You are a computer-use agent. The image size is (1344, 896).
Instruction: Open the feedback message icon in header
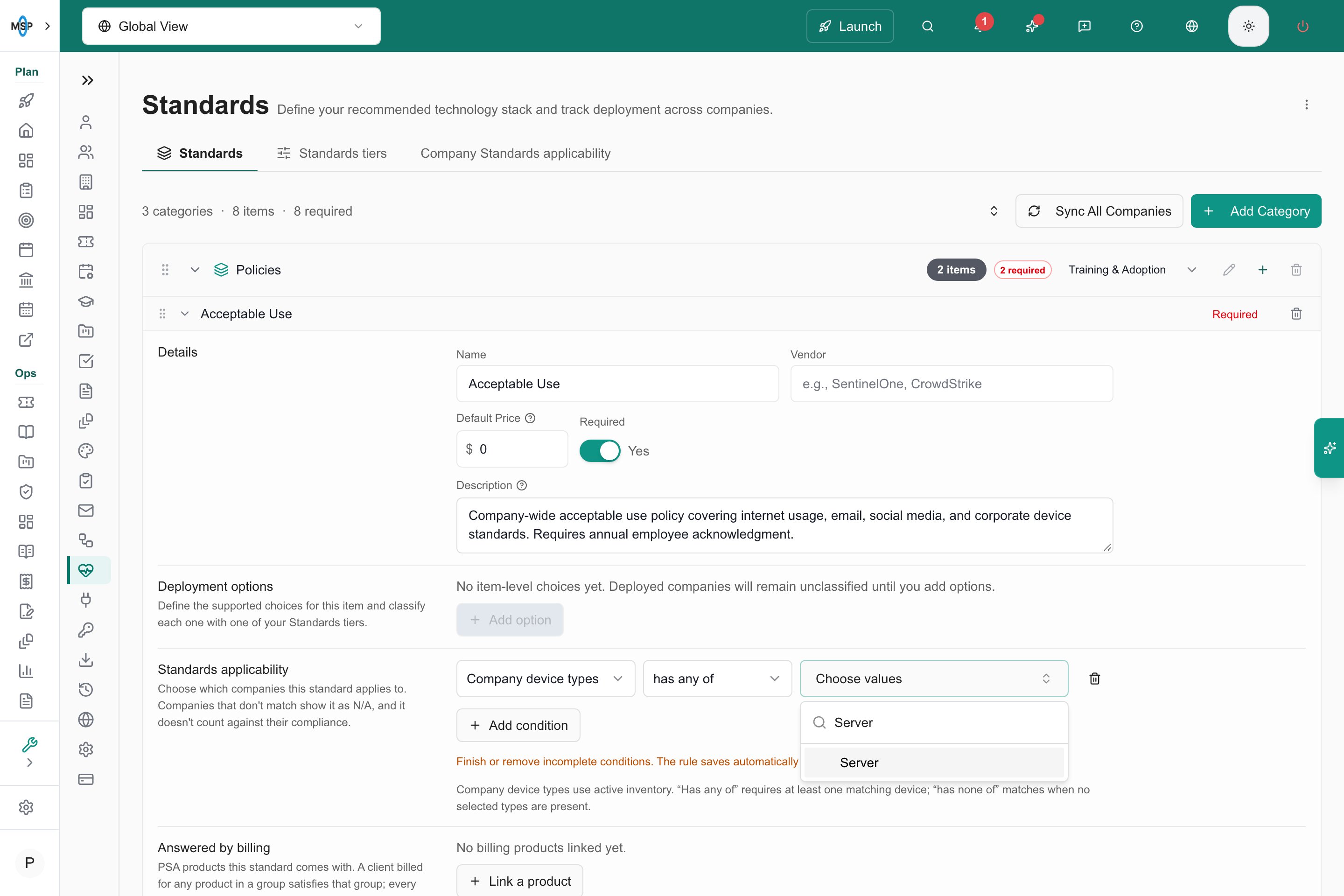pos(1084,26)
